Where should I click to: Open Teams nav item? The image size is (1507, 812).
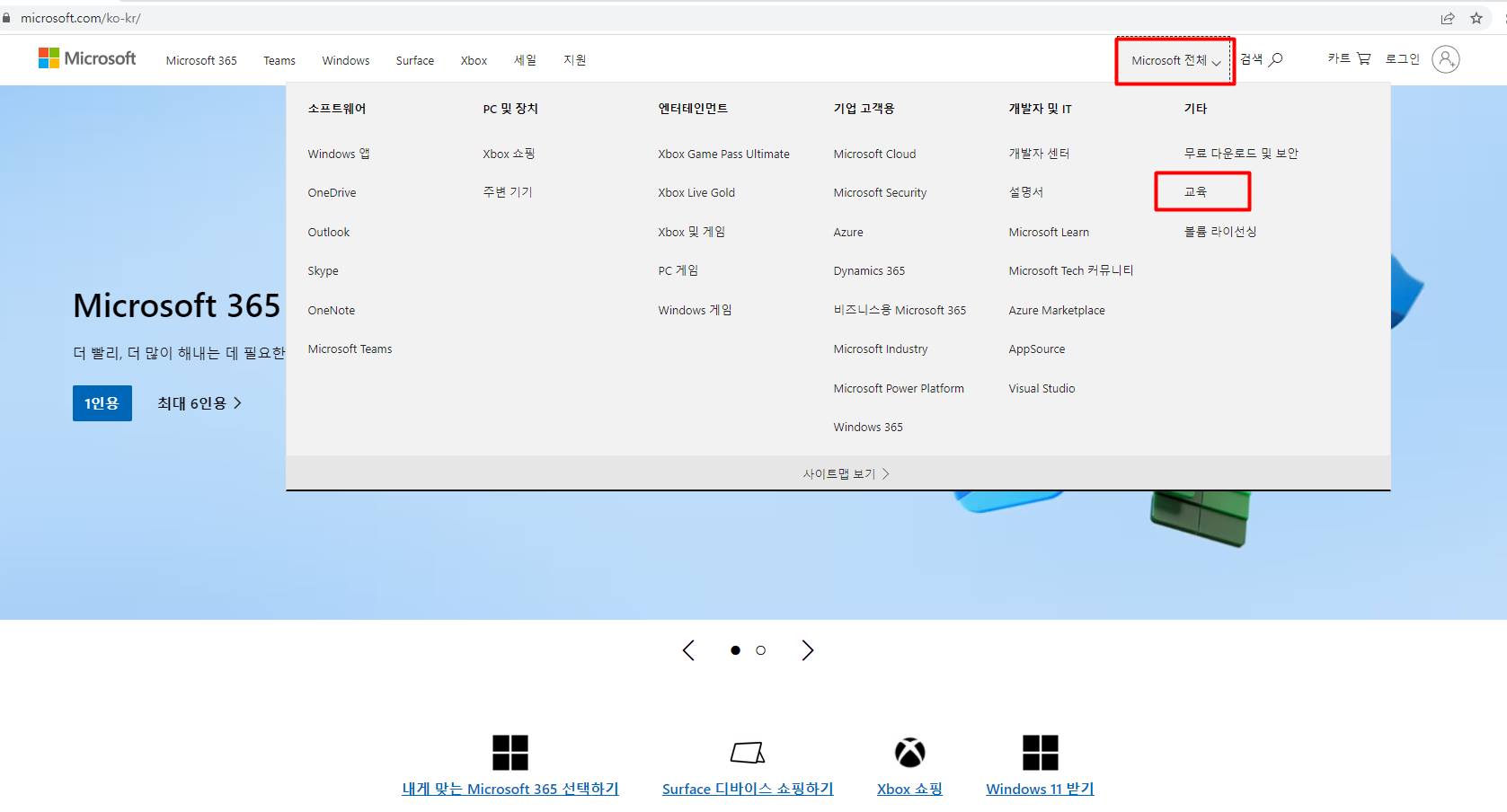(279, 60)
